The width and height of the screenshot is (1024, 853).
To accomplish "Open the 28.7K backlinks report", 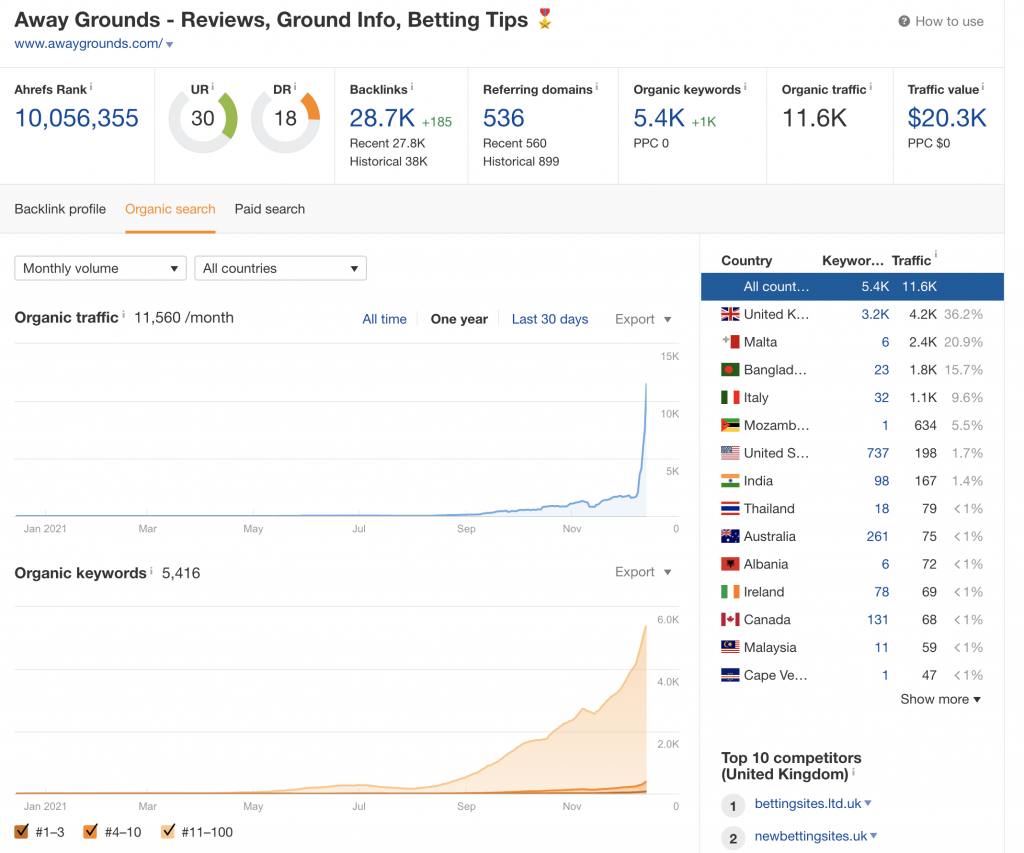I will tap(382, 118).
